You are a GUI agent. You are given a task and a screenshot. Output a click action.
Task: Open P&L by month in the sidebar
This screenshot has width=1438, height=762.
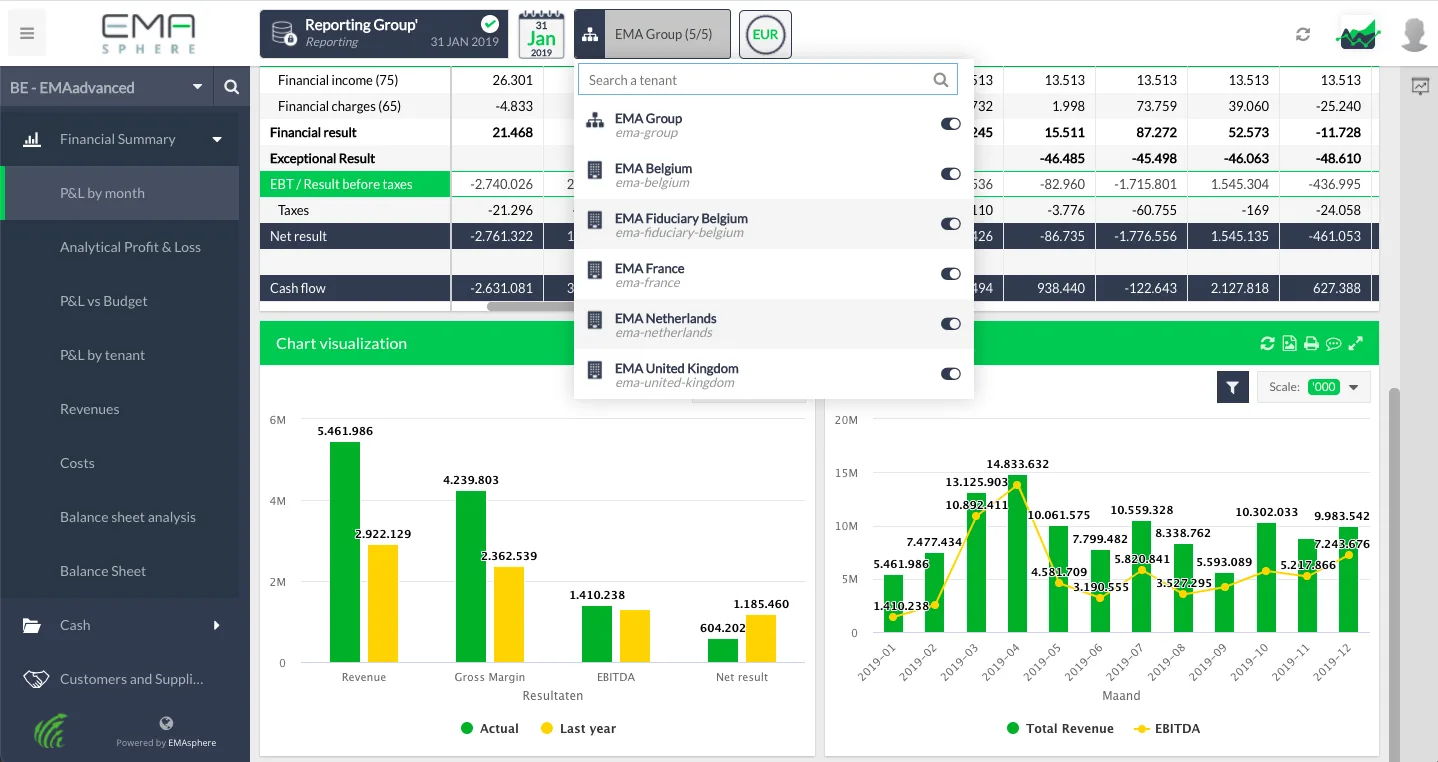[121, 194]
